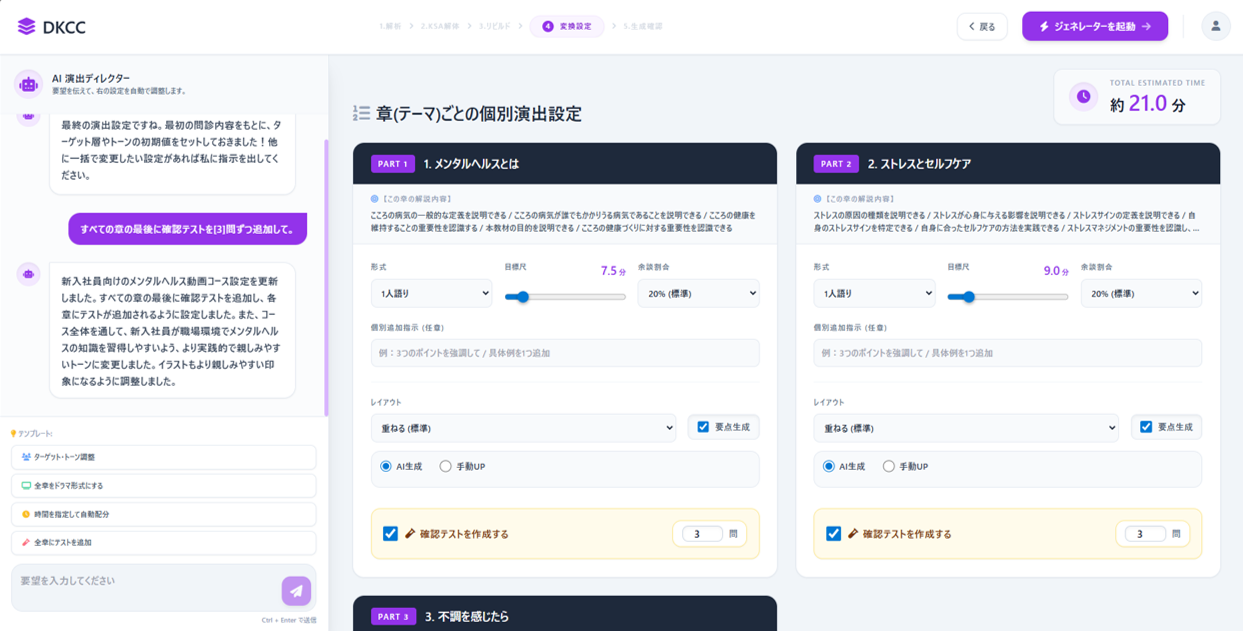Open 余談割合 dropdown in PART 2

click(1141, 293)
